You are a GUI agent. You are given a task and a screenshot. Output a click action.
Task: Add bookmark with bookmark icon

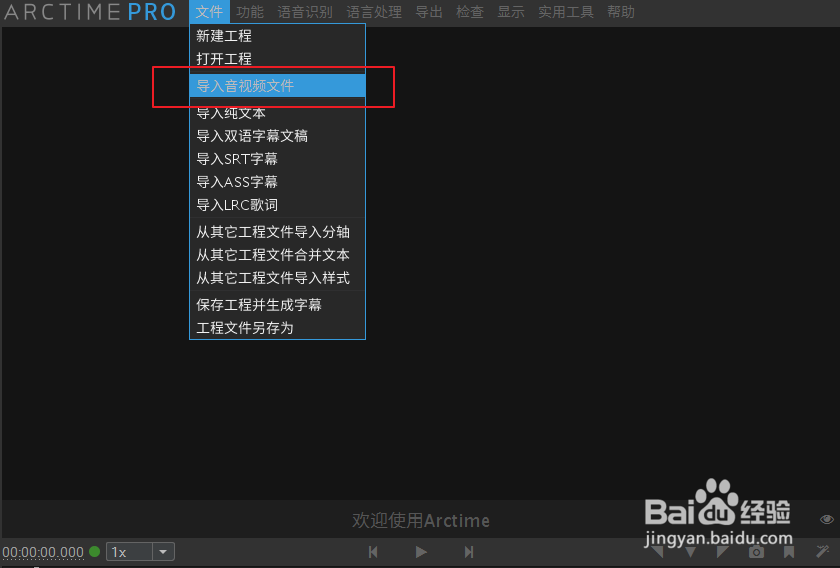[789, 552]
